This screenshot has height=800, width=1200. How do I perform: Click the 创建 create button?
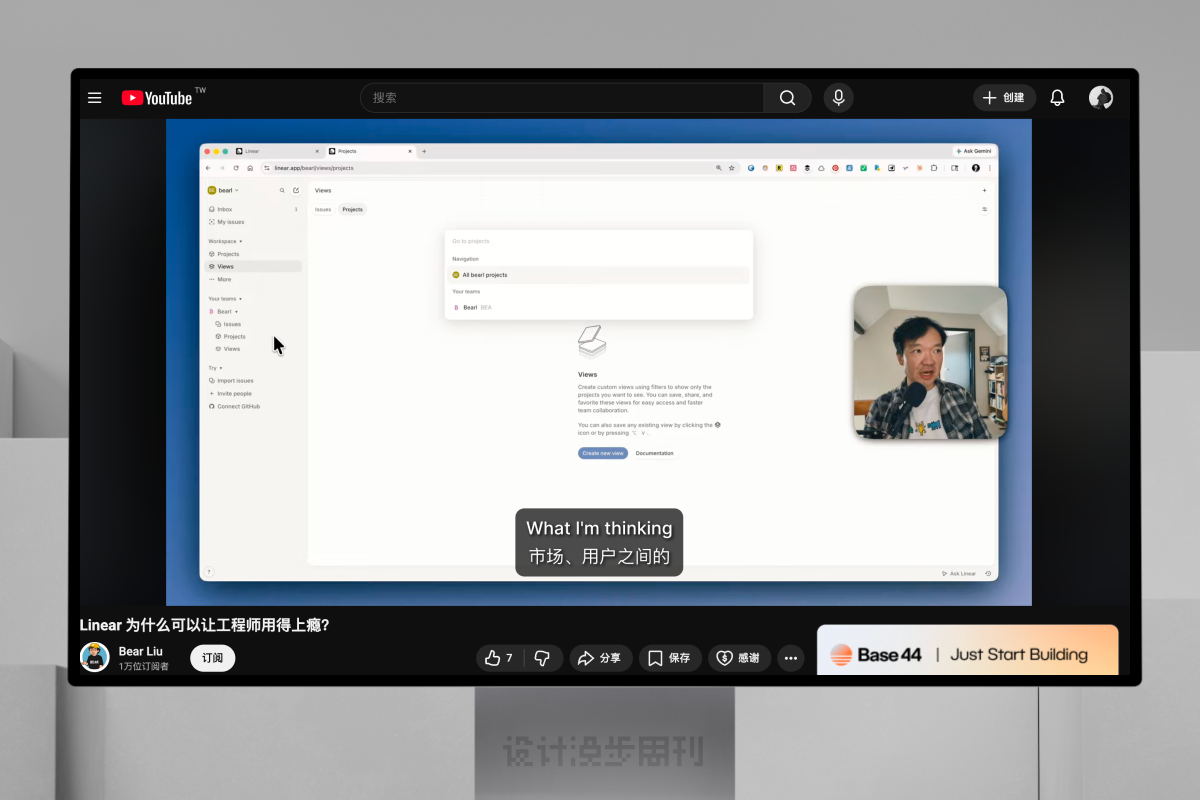point(1004,98)
